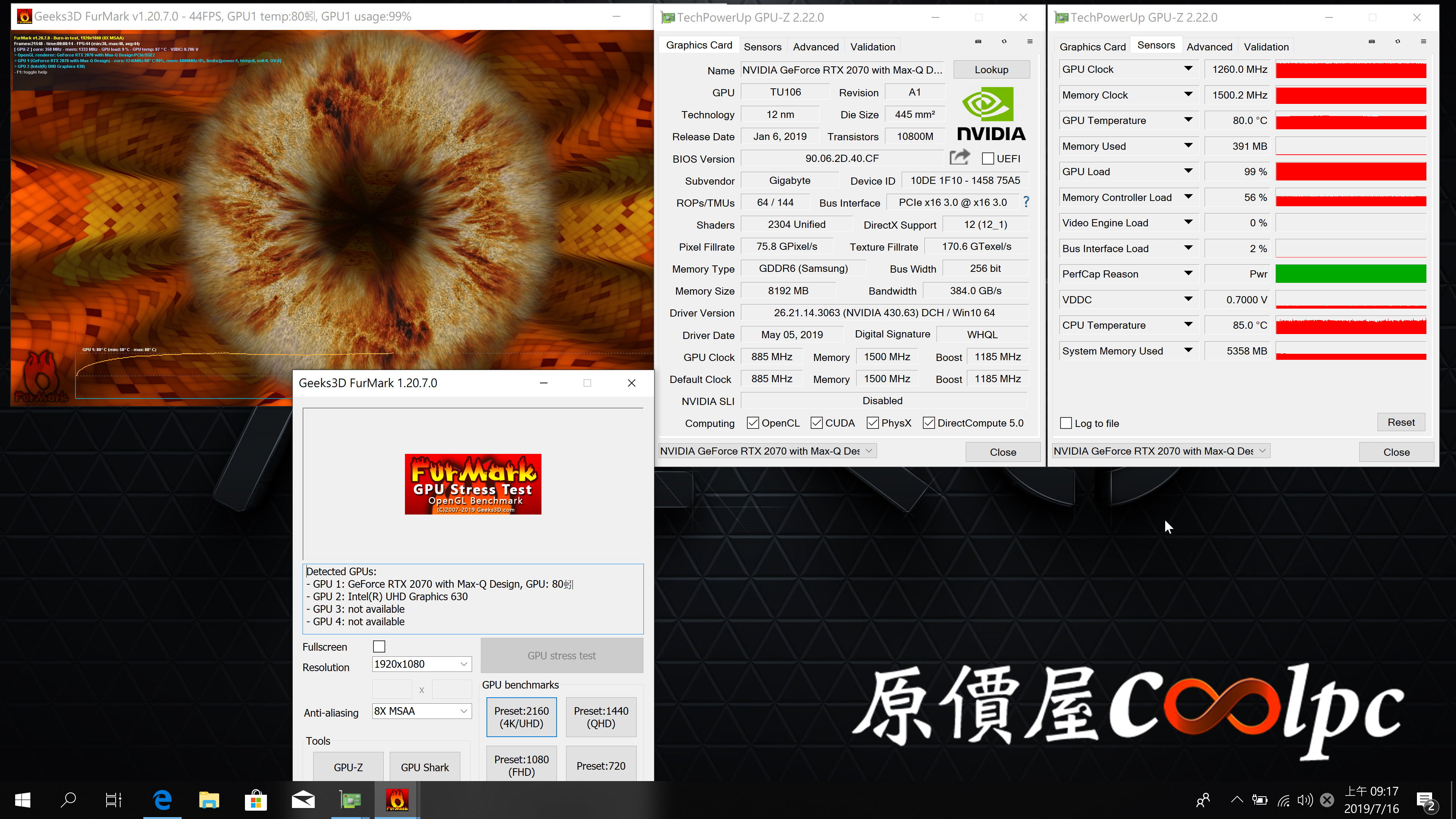
Task: Click the FurMark taskbar icon
Action: [x=397, y=800]
